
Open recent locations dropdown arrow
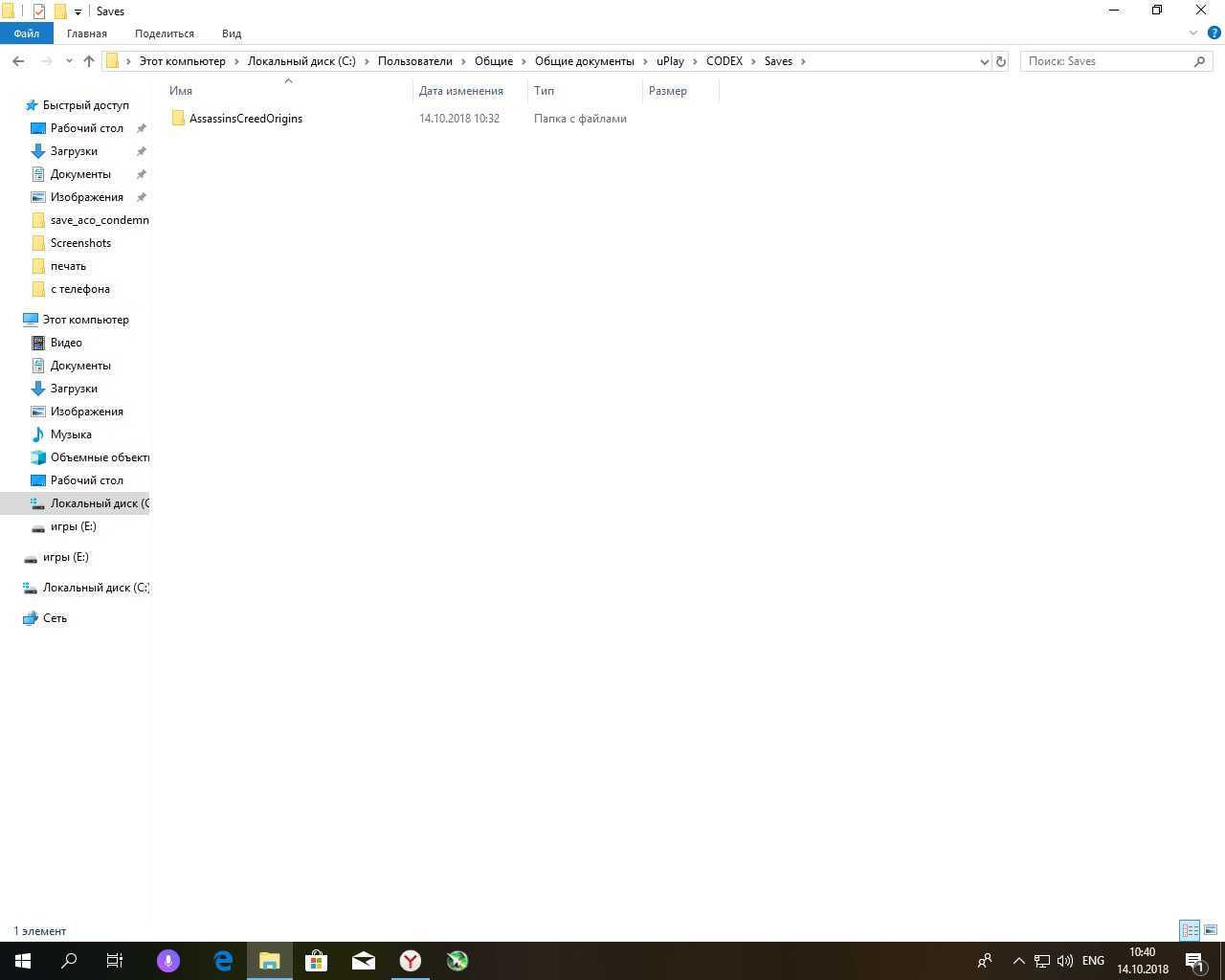coord(69,61)
